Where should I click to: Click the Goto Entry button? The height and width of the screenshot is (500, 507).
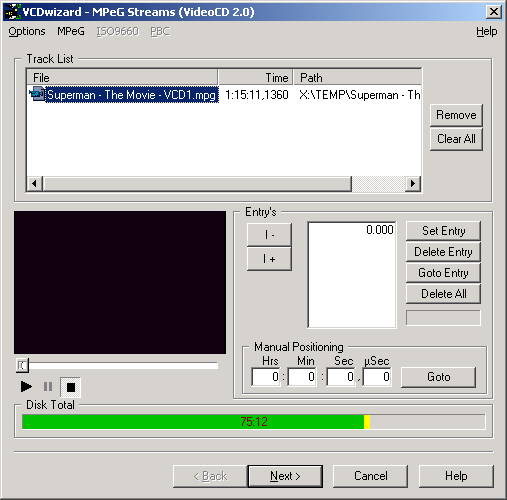[443, 273]
